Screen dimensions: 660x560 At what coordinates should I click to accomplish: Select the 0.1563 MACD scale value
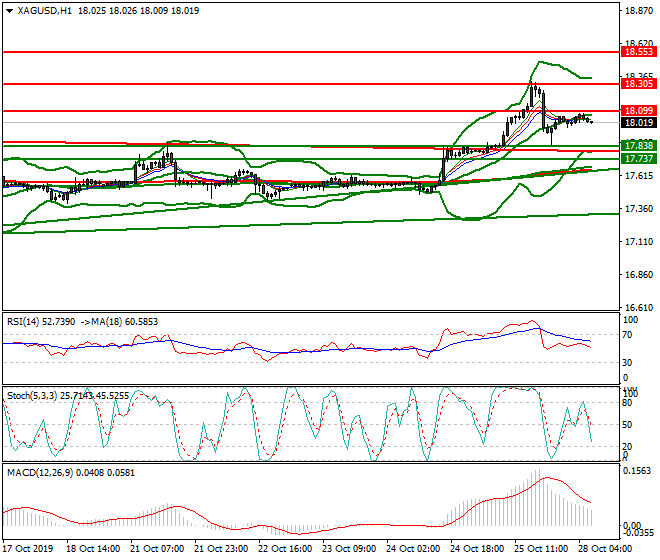click(637, 471)
